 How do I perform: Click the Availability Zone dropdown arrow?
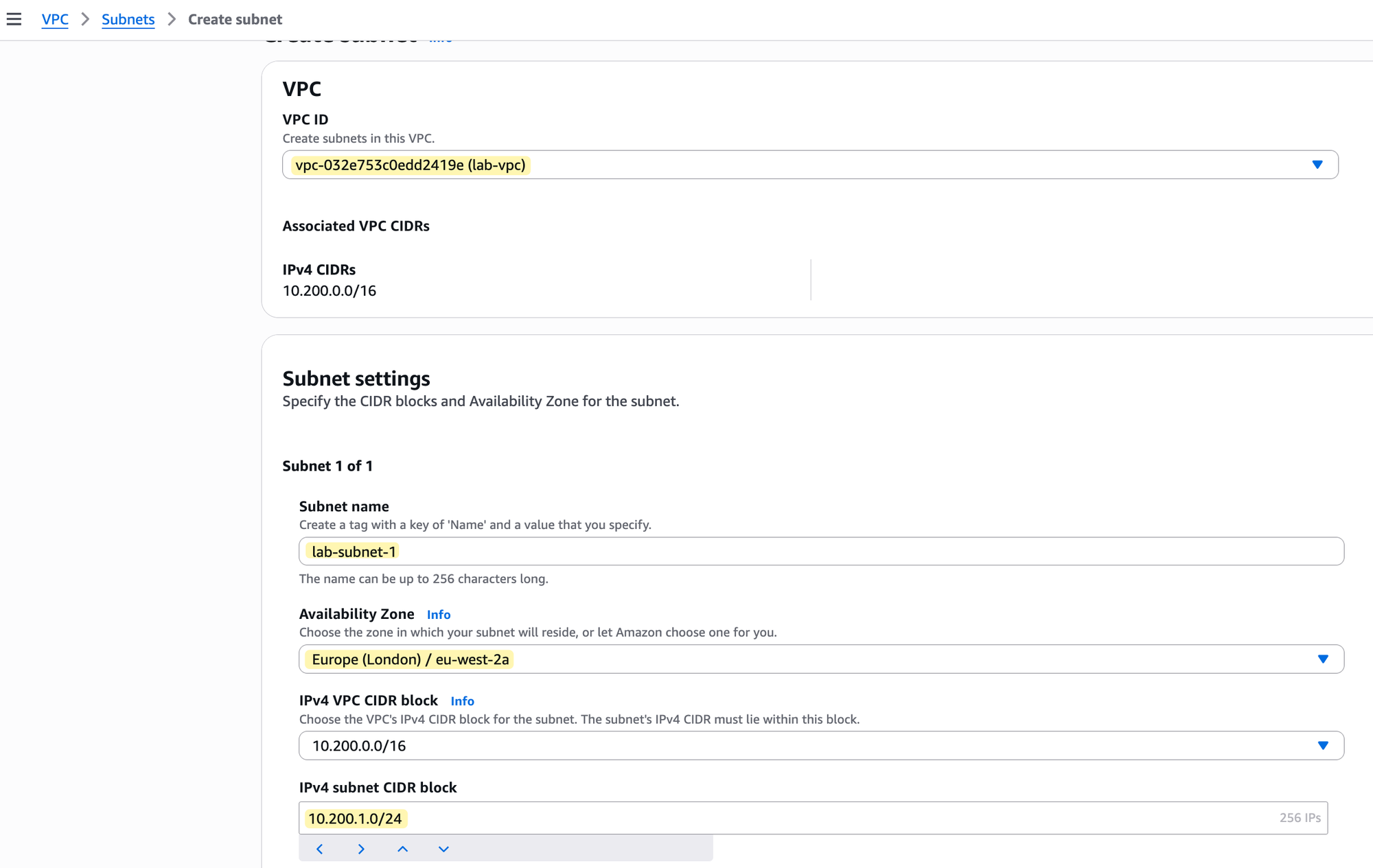[x=1323, y=659]
